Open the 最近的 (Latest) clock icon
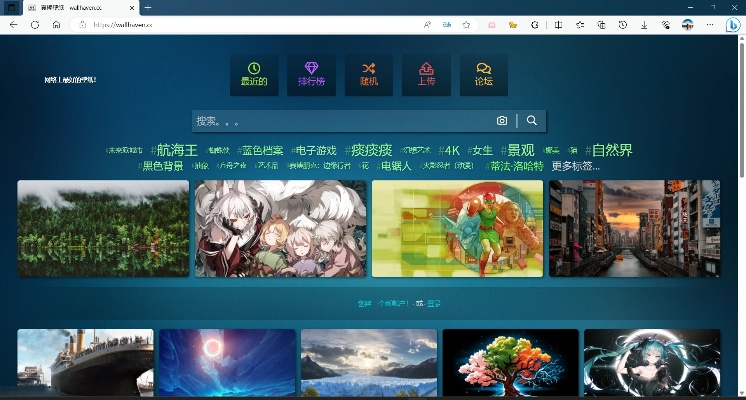 [254, 75]
